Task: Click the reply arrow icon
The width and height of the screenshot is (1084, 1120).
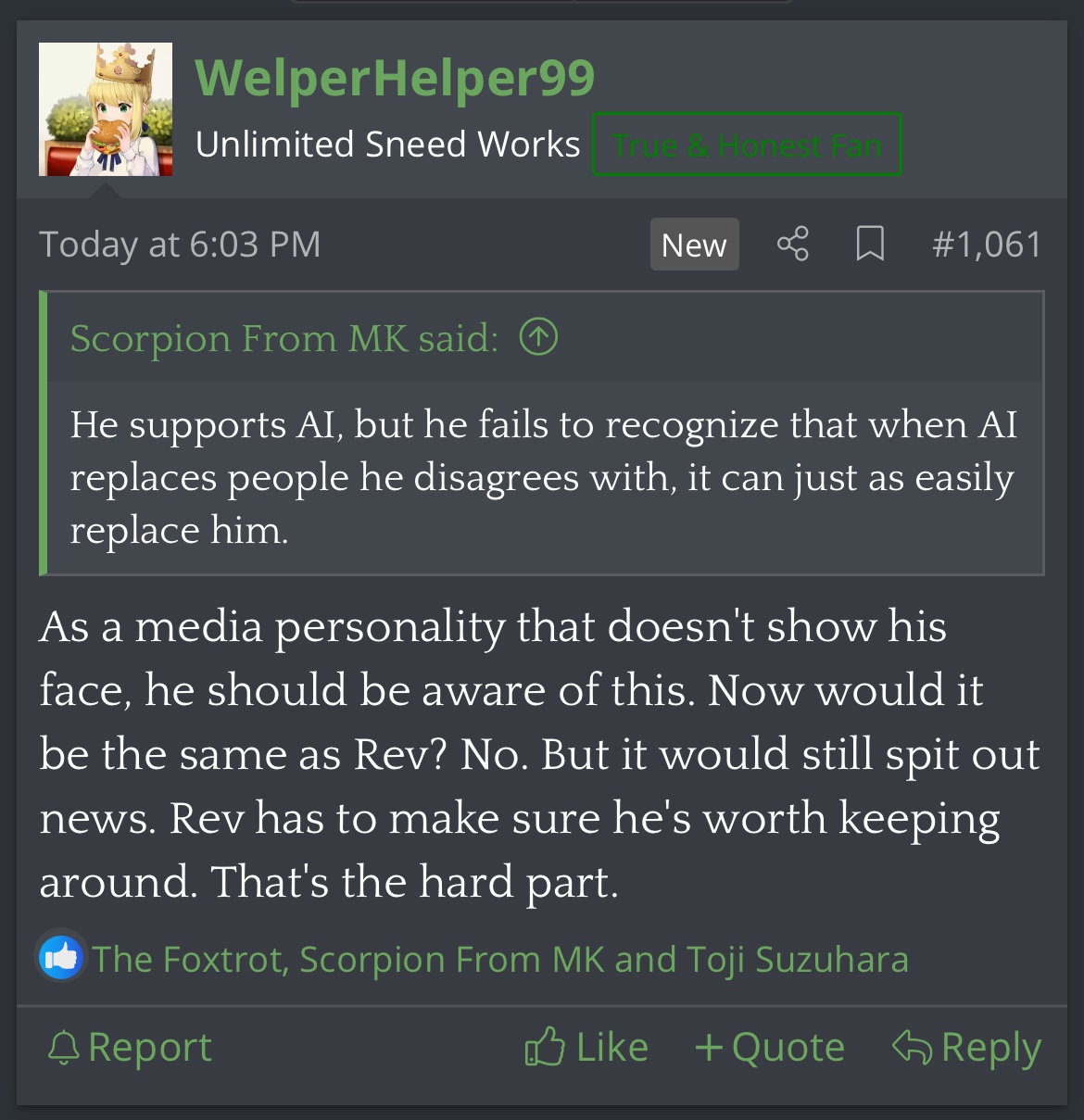Action: coord(912,1047)
